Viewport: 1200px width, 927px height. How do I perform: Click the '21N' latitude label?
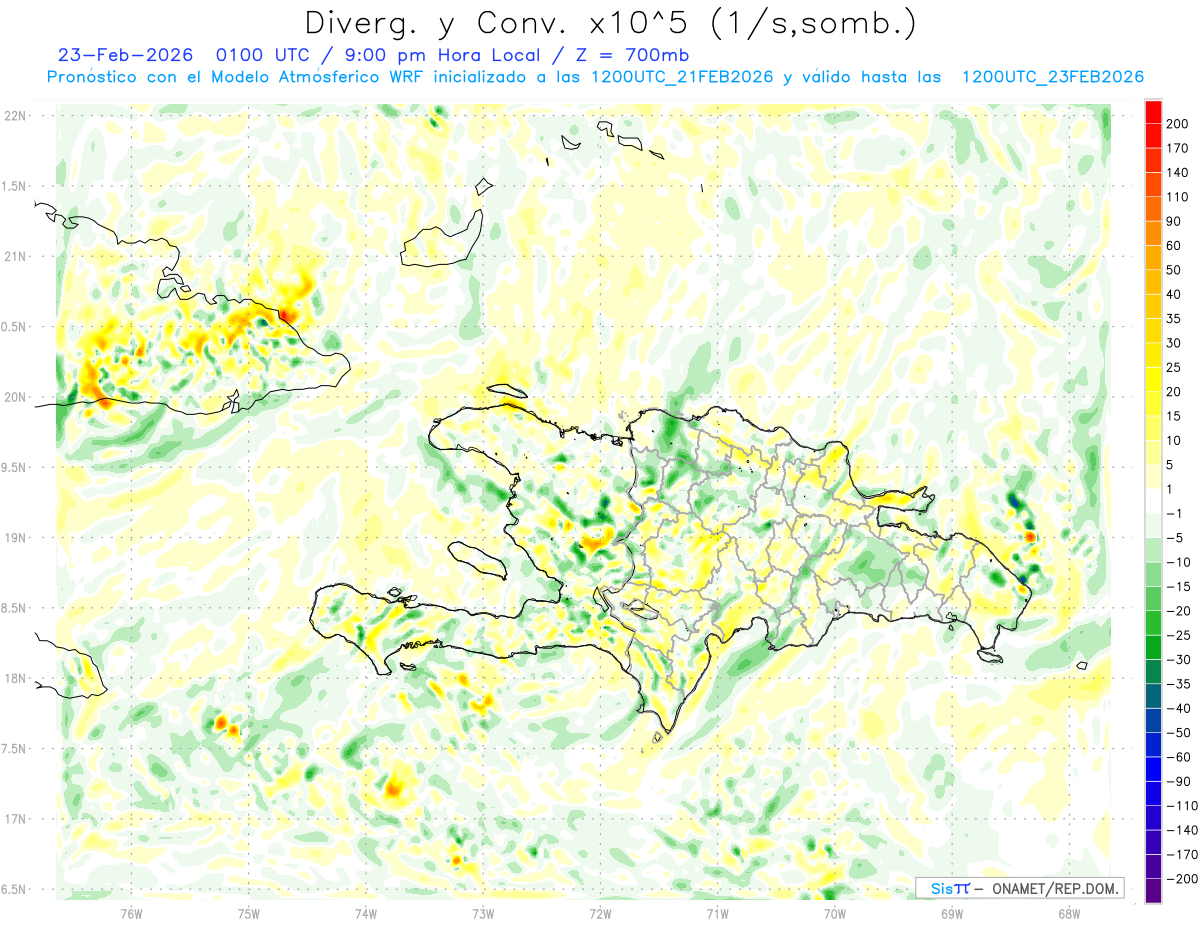14,257
